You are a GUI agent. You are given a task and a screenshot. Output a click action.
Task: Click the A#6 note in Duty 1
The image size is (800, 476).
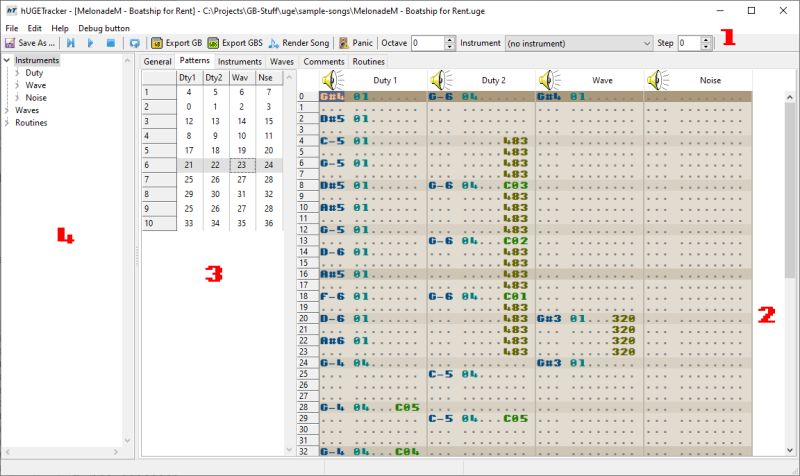coord(332,341)
